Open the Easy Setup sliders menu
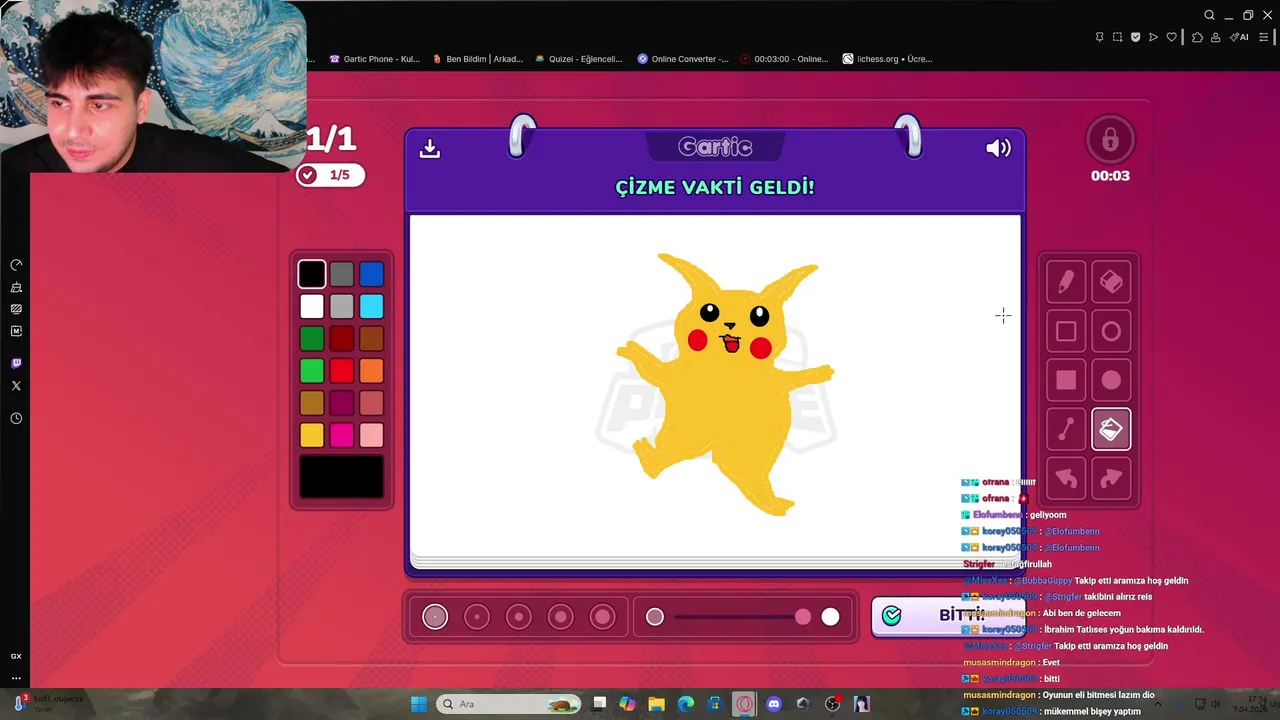Viewport: 1280px width, 720px height. click(1264, 37)
